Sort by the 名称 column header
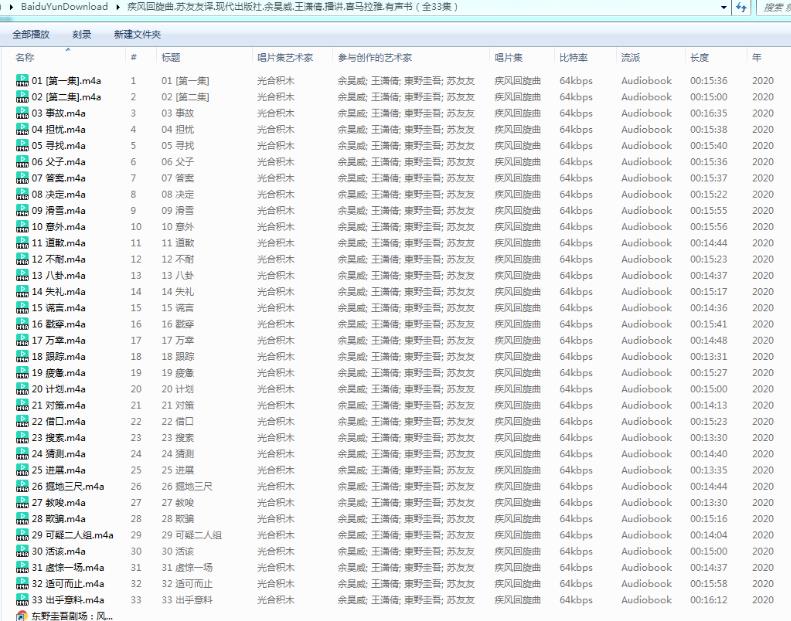Screen dimensions: 791x621 click(x=25, y=58)
